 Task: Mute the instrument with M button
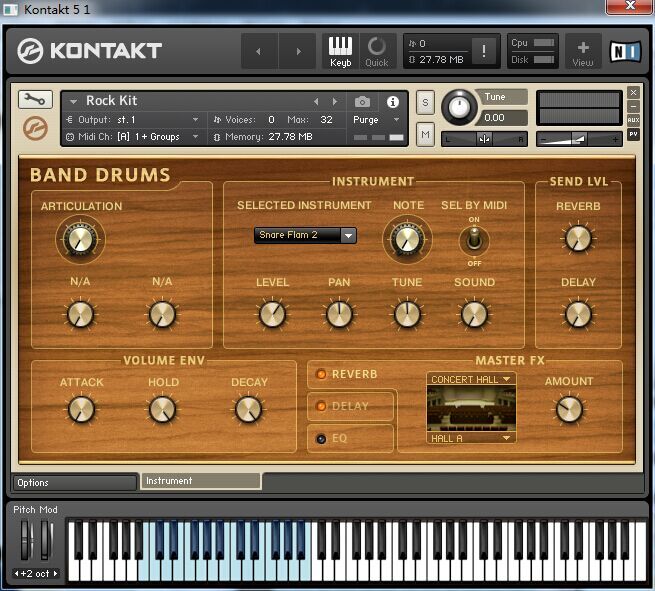pos(425,134)
